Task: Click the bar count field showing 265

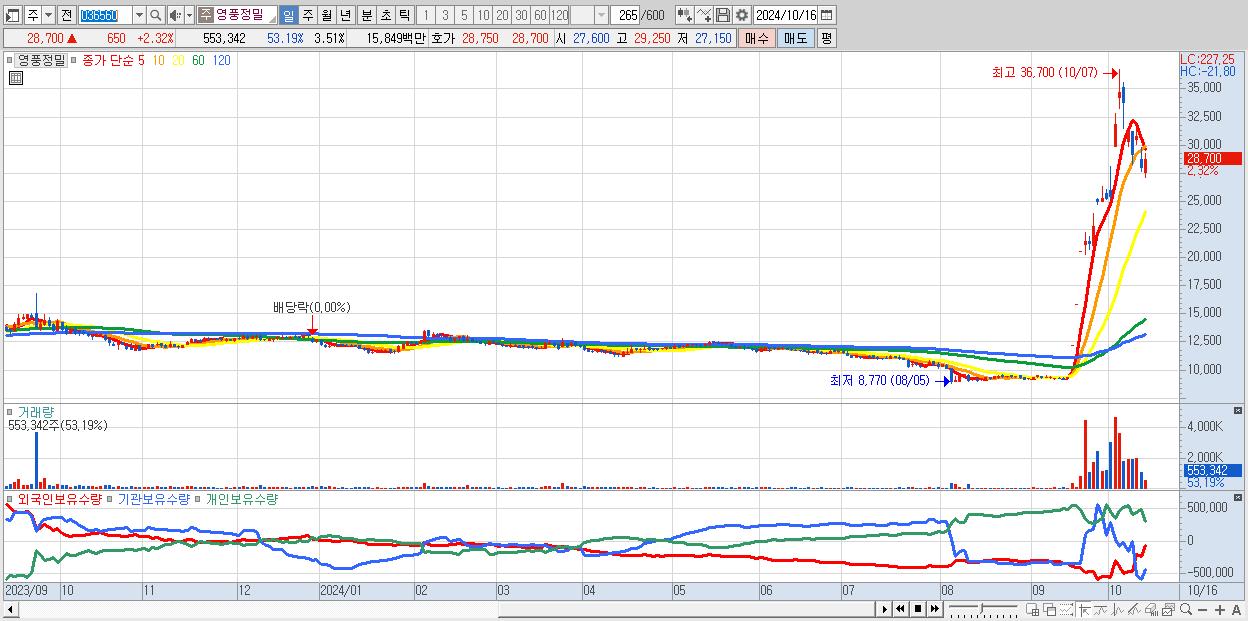Action: [626, 15]
